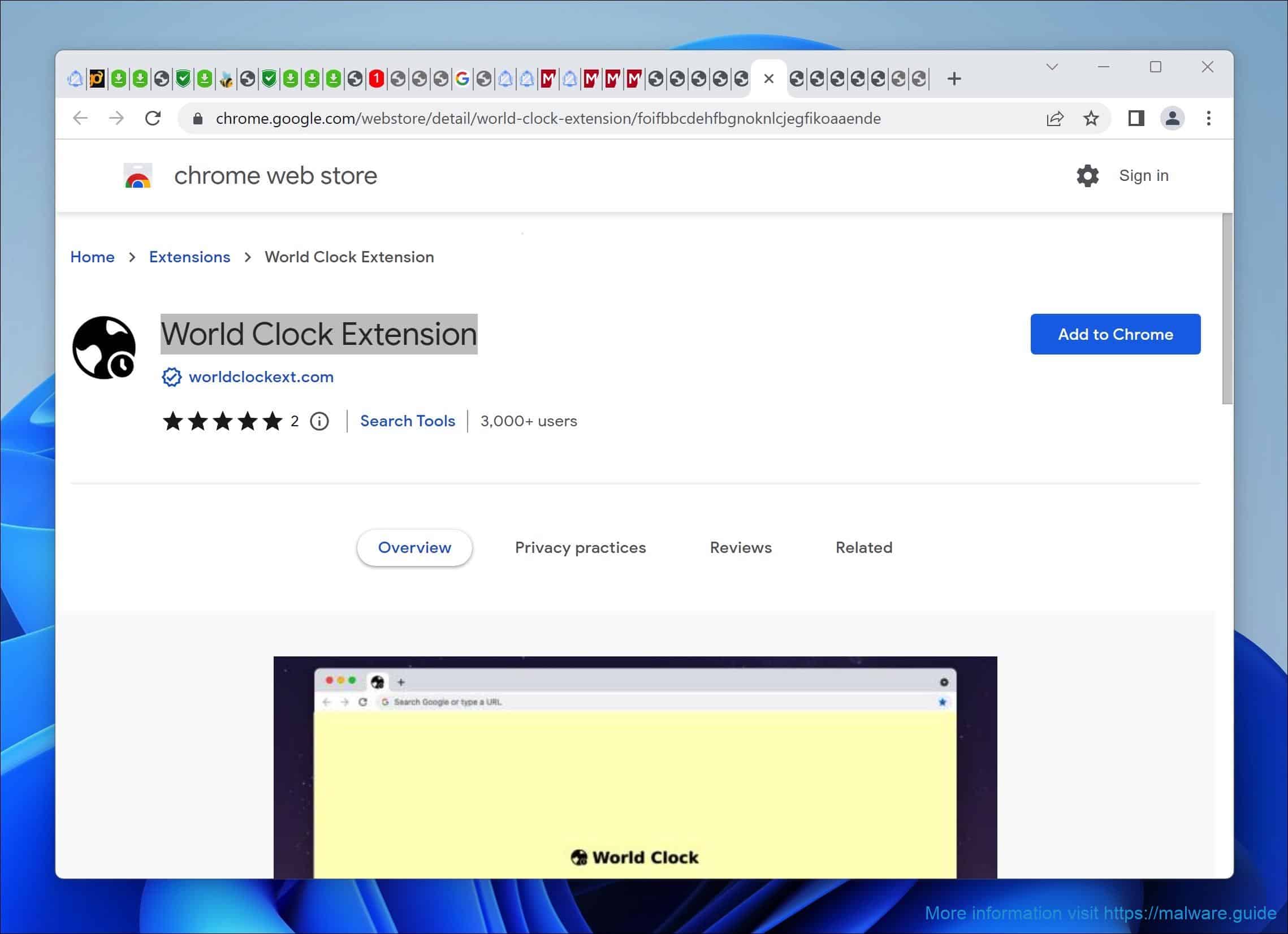Open the Reviews tab

pyautogui.click(x=740, y=547)
